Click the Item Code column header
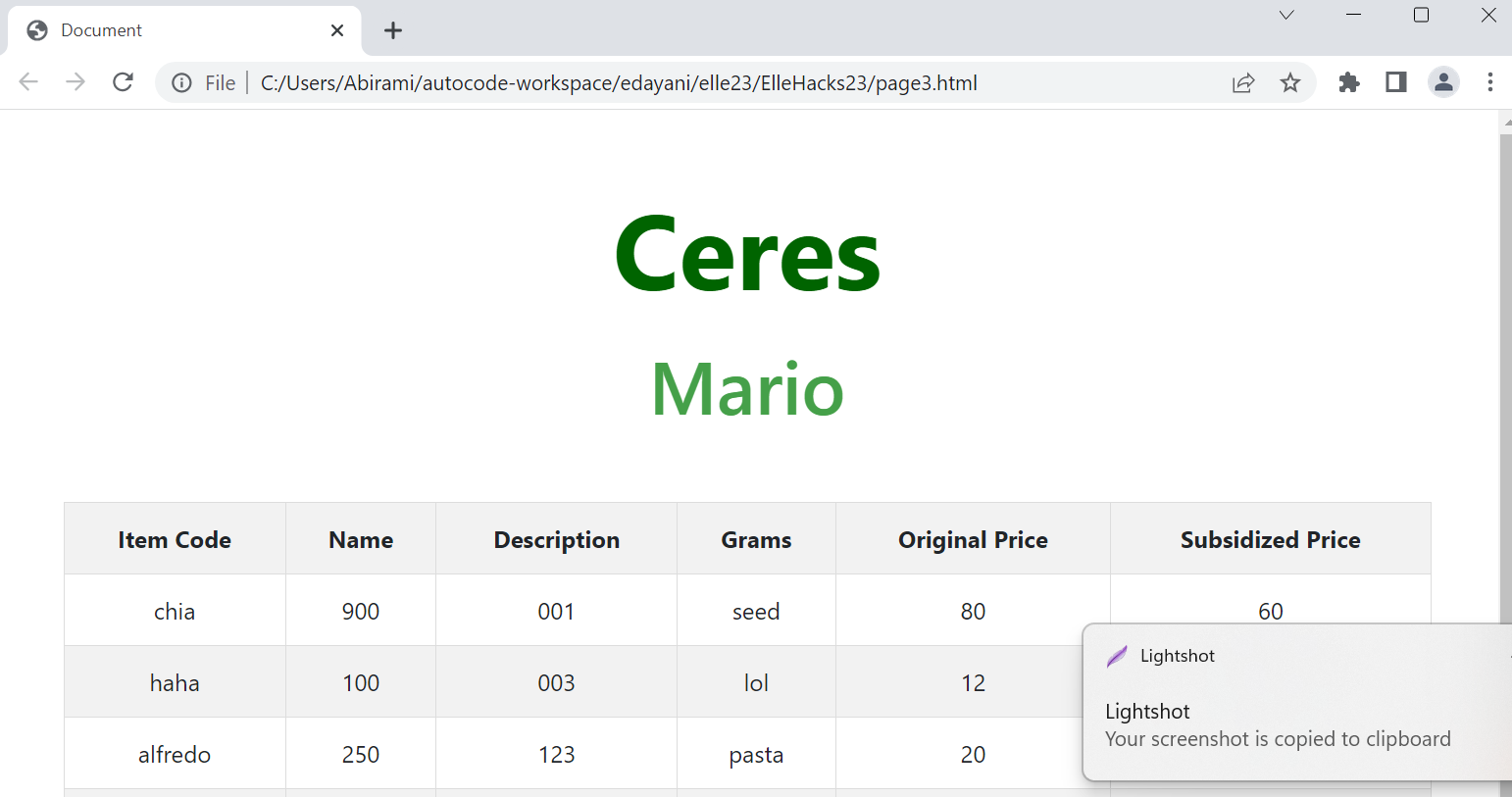 point(175,539)
